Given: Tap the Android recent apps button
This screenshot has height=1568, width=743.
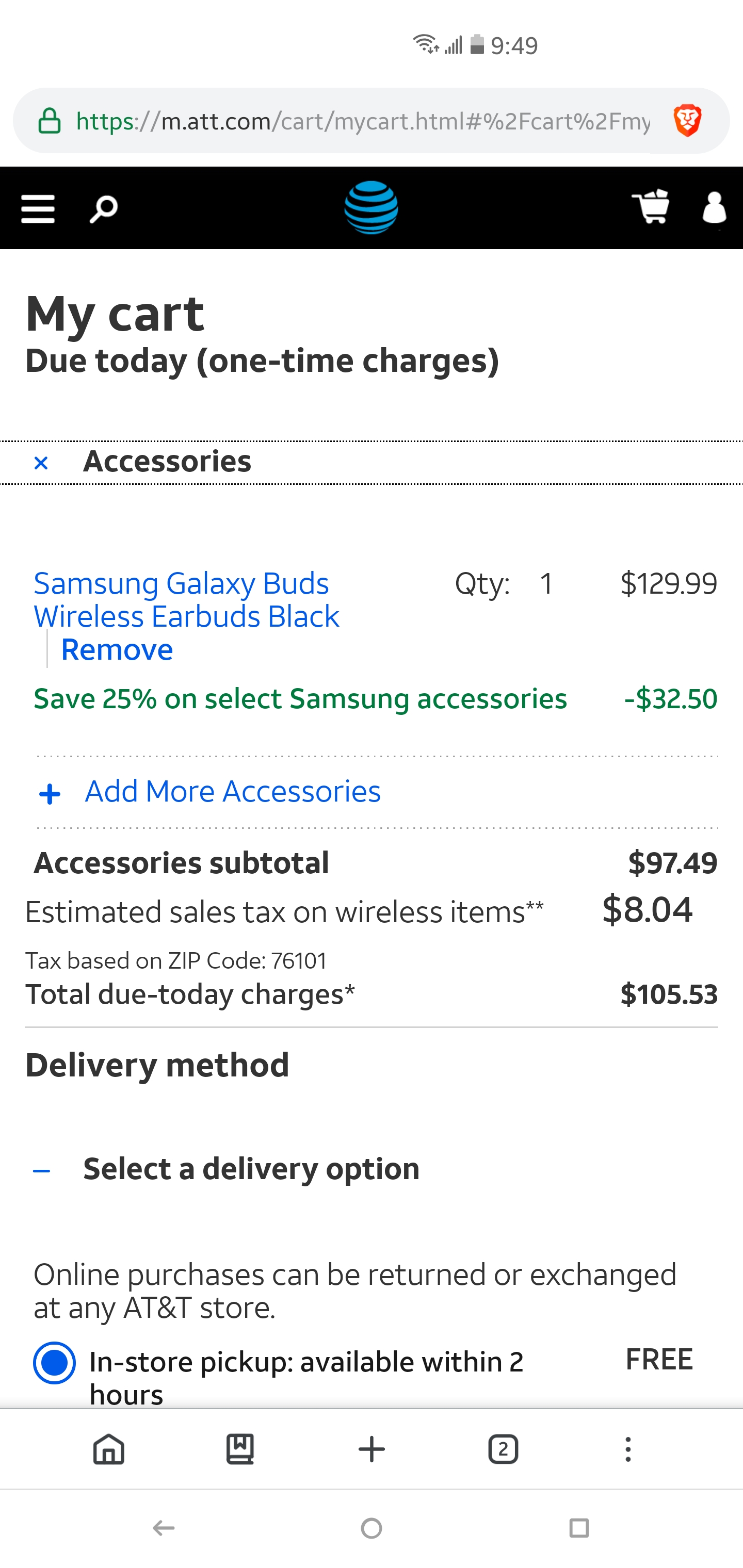Looking at the screenshot, I should tap(578, 1528).
